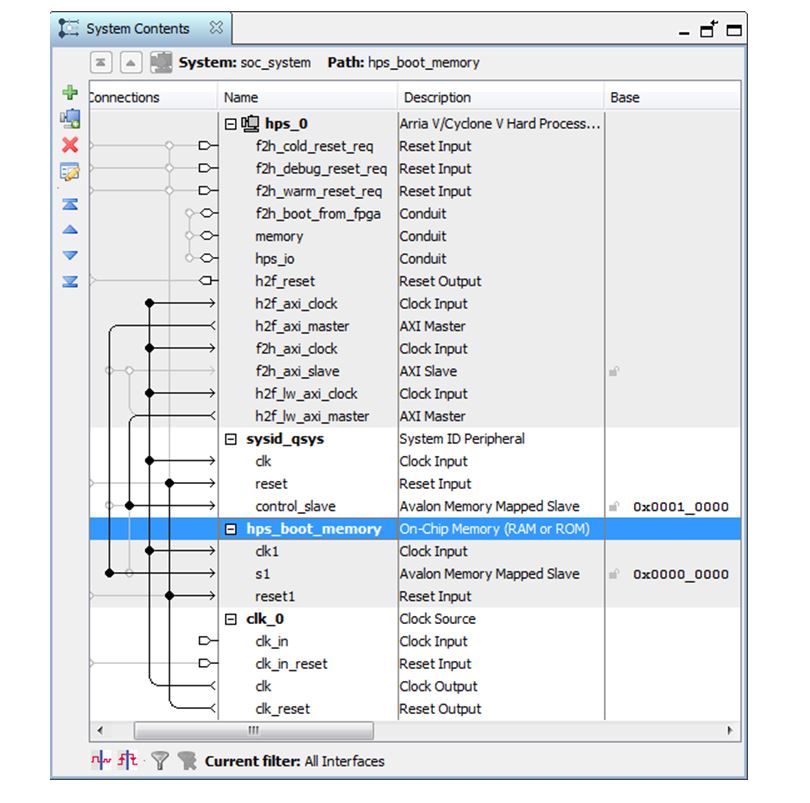Select the hps_boot_memory row
The image size is (810, 803).
(415, 529)
